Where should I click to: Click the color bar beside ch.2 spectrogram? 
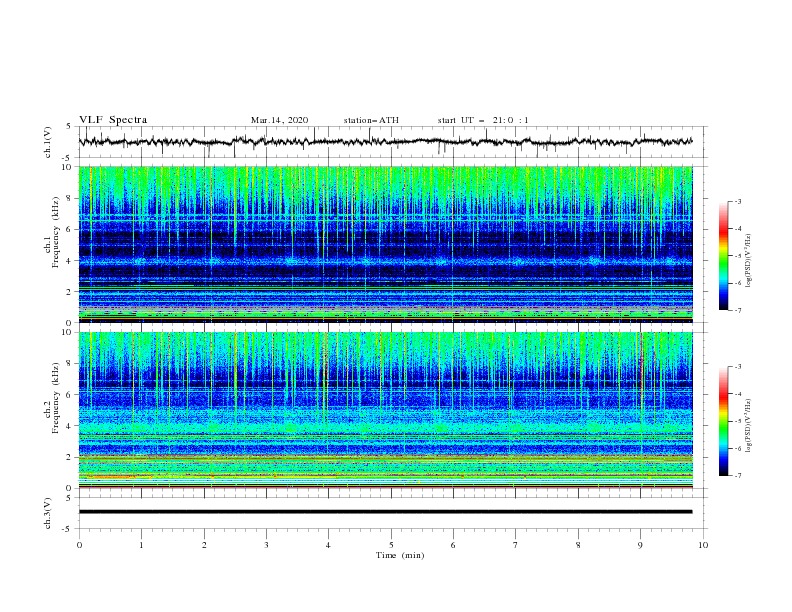(x=723, y=421)
